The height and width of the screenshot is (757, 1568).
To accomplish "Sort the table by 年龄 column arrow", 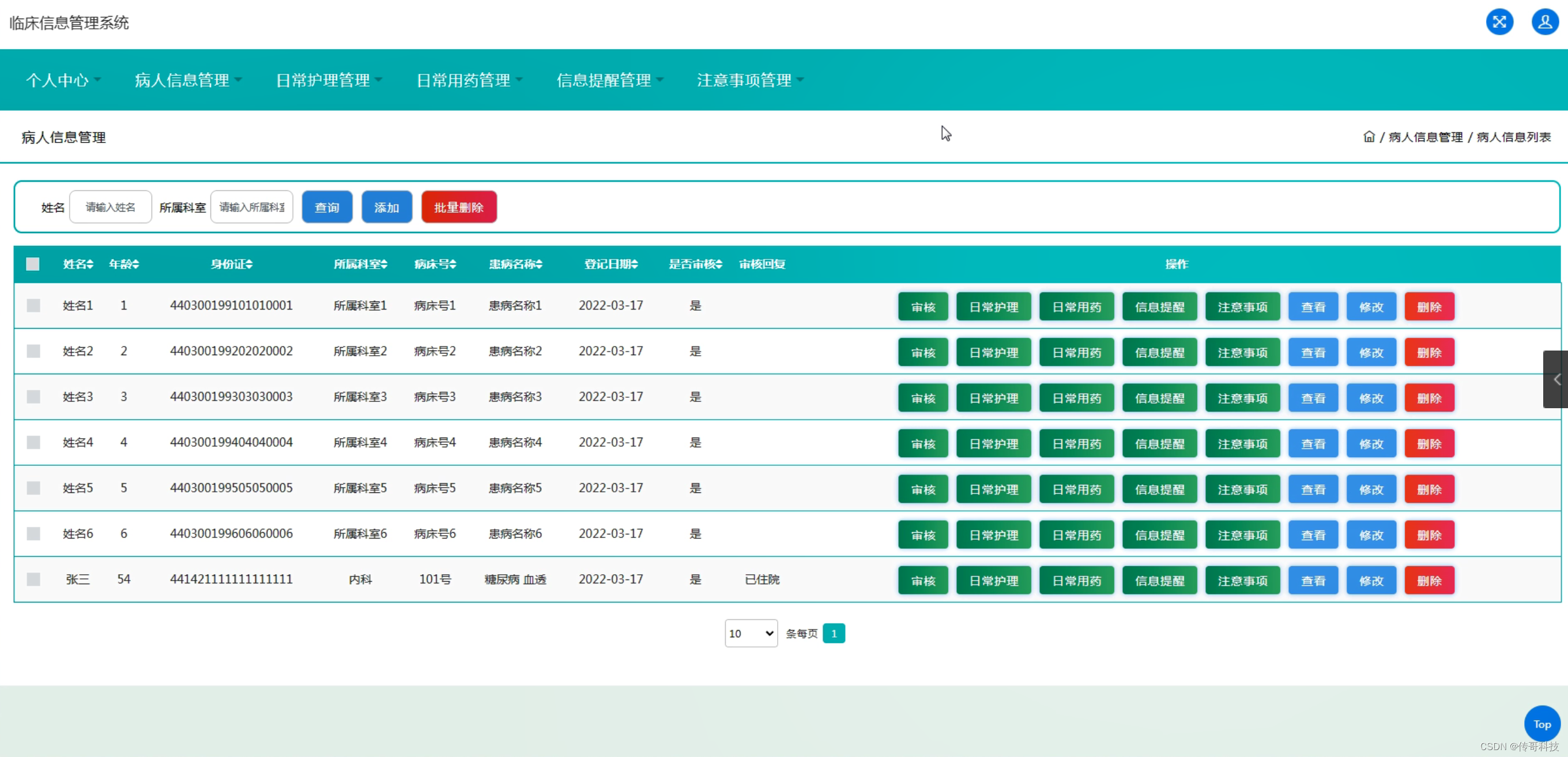I will coord(135,264).
